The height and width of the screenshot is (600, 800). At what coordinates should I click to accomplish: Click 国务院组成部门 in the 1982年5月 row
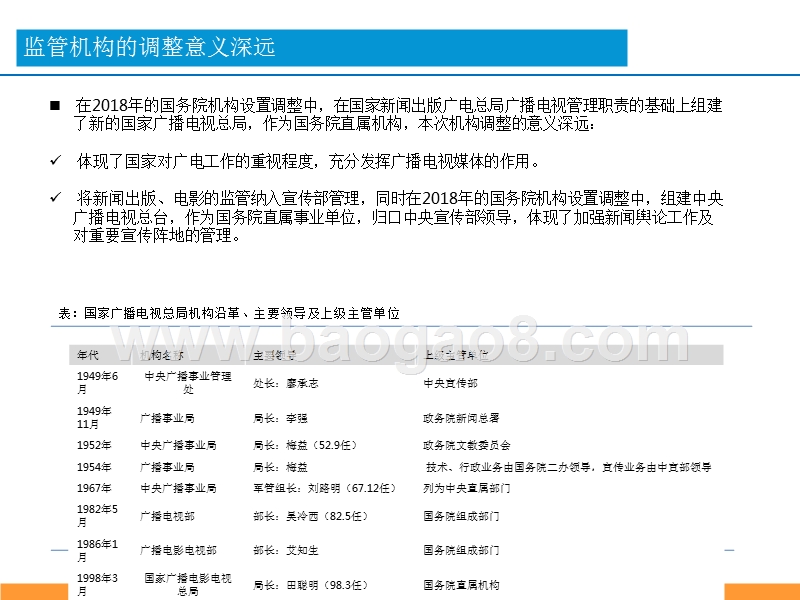(461, 516)
